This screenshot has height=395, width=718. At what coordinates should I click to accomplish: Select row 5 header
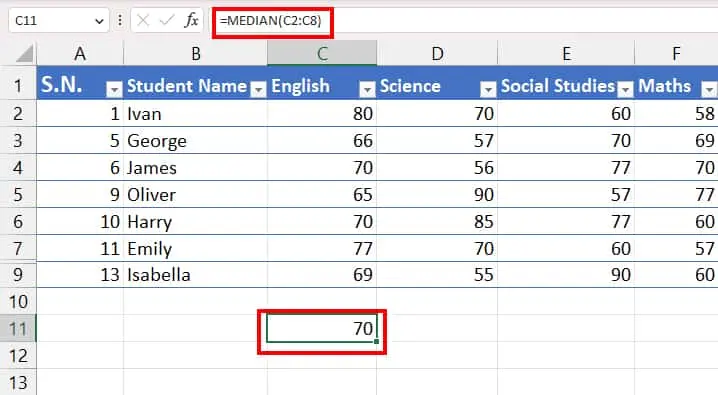coord(18,195)
